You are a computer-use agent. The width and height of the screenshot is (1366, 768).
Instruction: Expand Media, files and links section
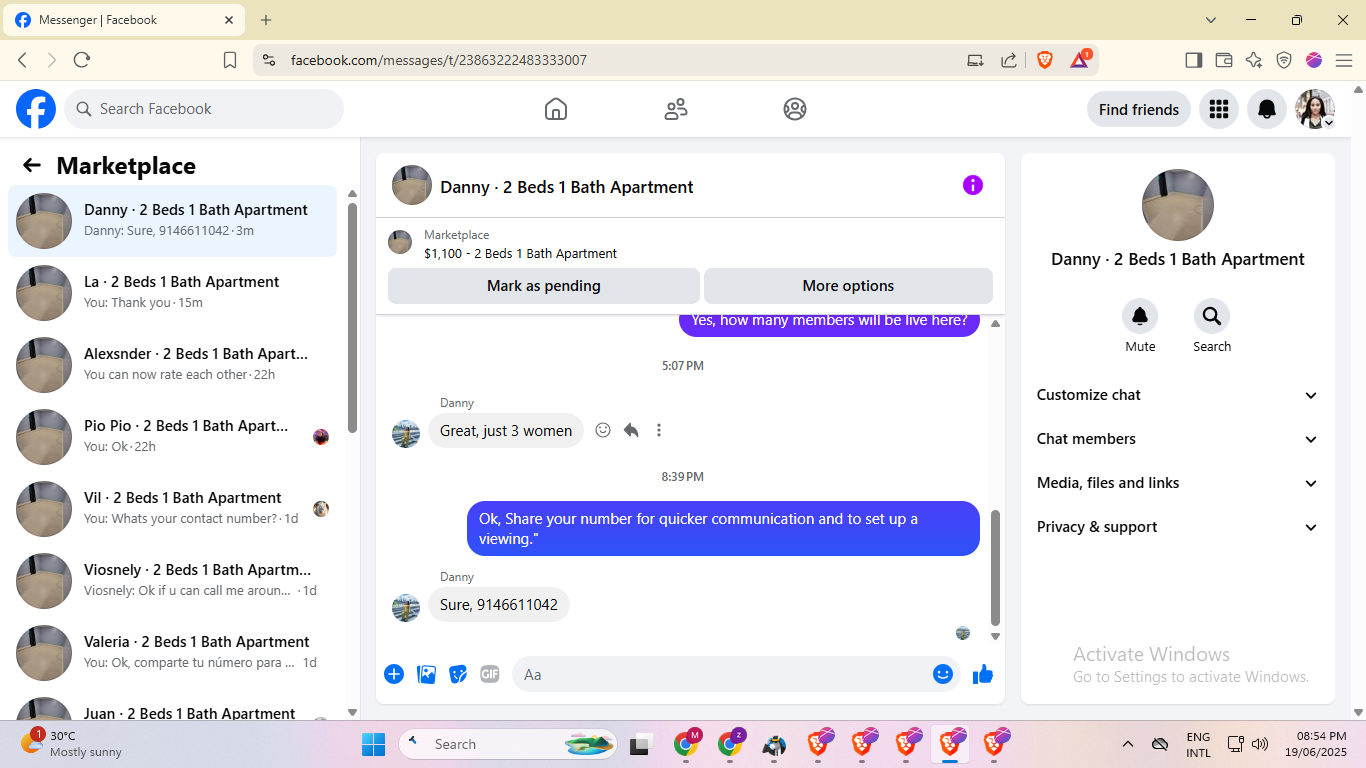[1178, 483]
